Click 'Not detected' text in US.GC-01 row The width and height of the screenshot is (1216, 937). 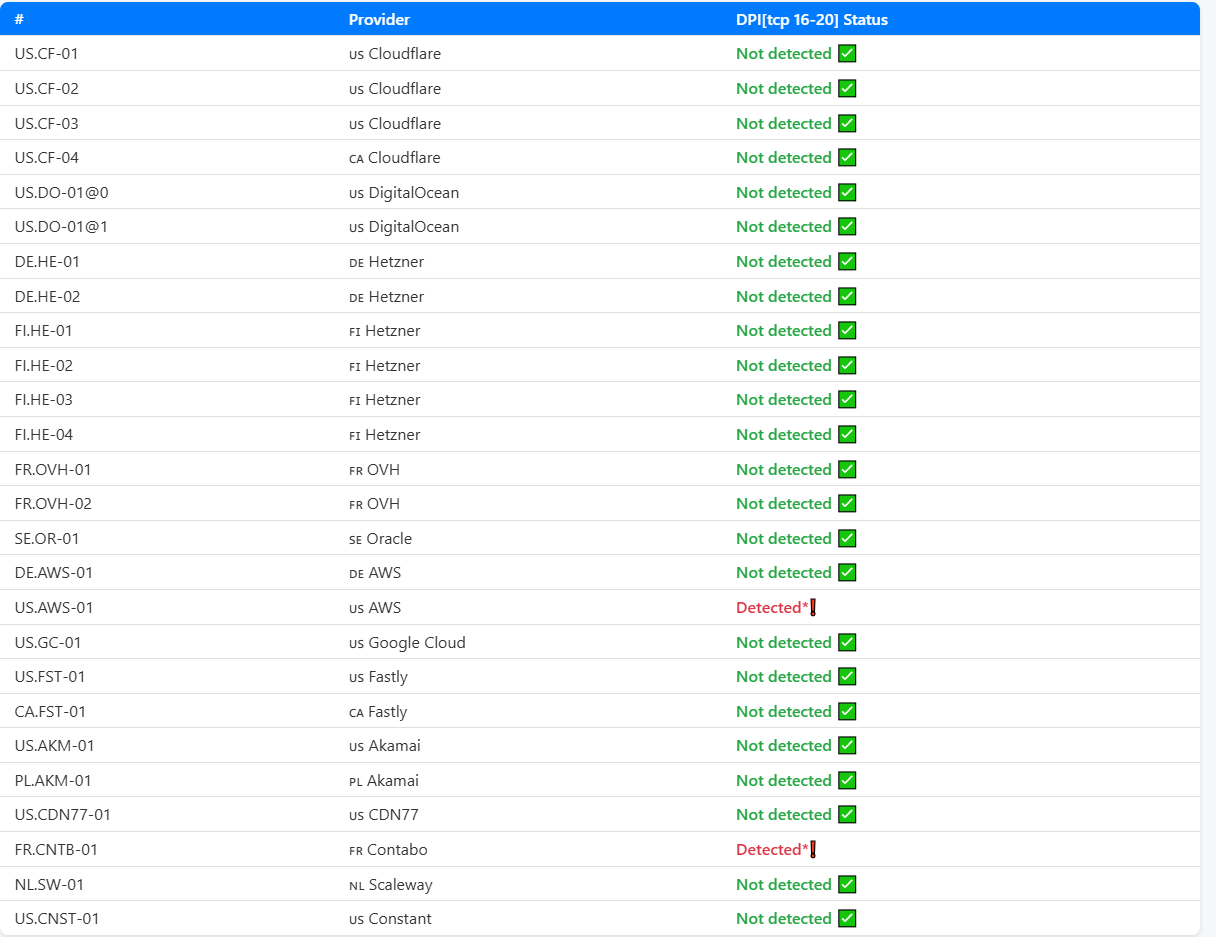[784, 642]
